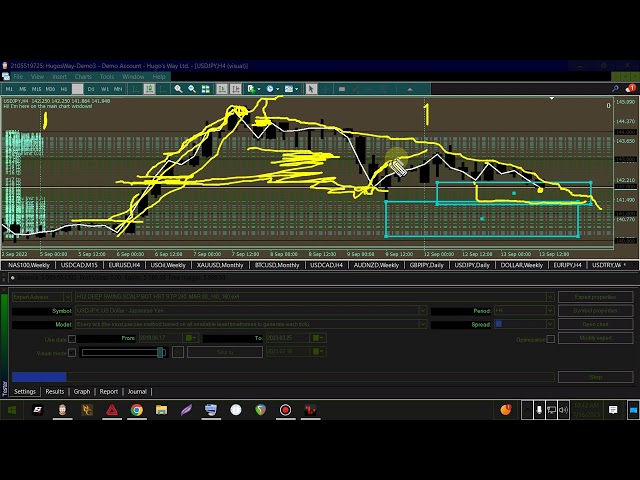Click the zoom in magnifier icon
The height and width of the screenshot is (480, 640).
(179, 89)
